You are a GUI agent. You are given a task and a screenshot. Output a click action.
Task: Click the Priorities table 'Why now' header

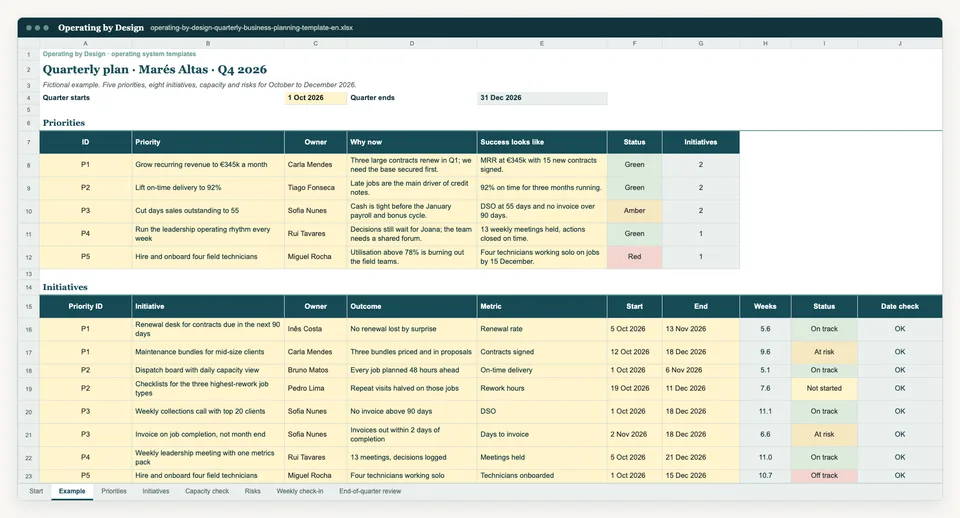(411, 142)
